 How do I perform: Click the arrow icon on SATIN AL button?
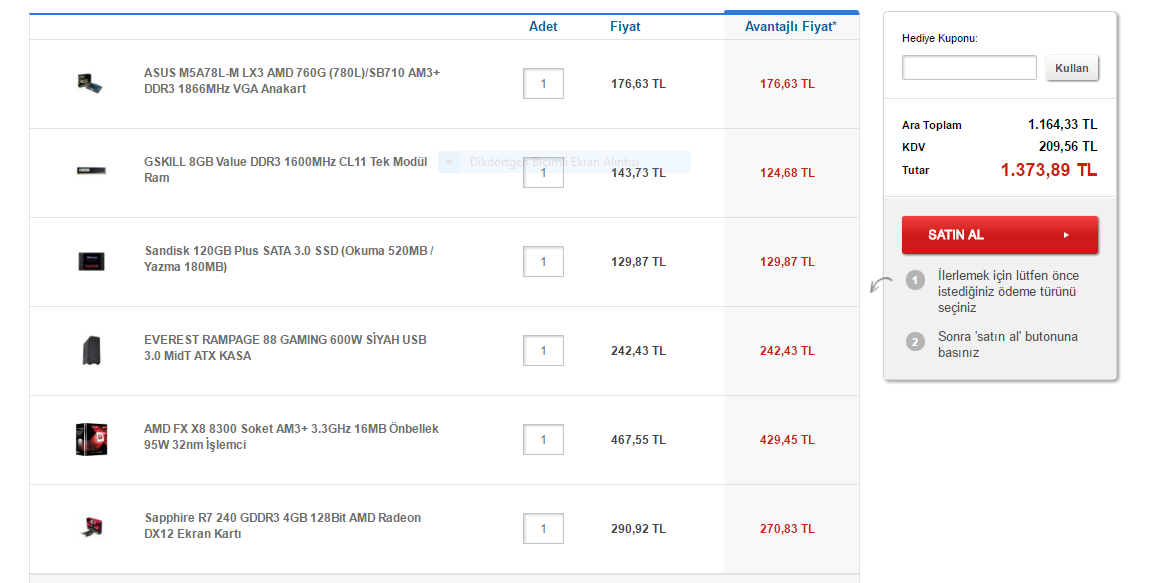[1066, 235]
